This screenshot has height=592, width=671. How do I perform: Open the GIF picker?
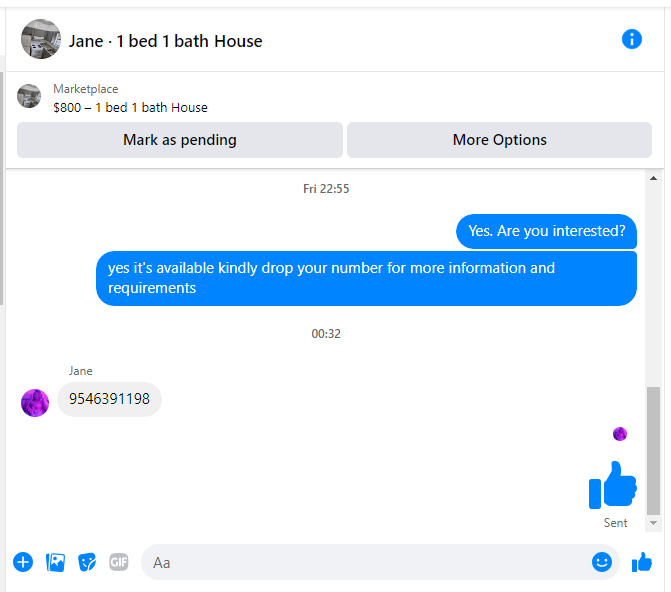click(x=119, y=562)
